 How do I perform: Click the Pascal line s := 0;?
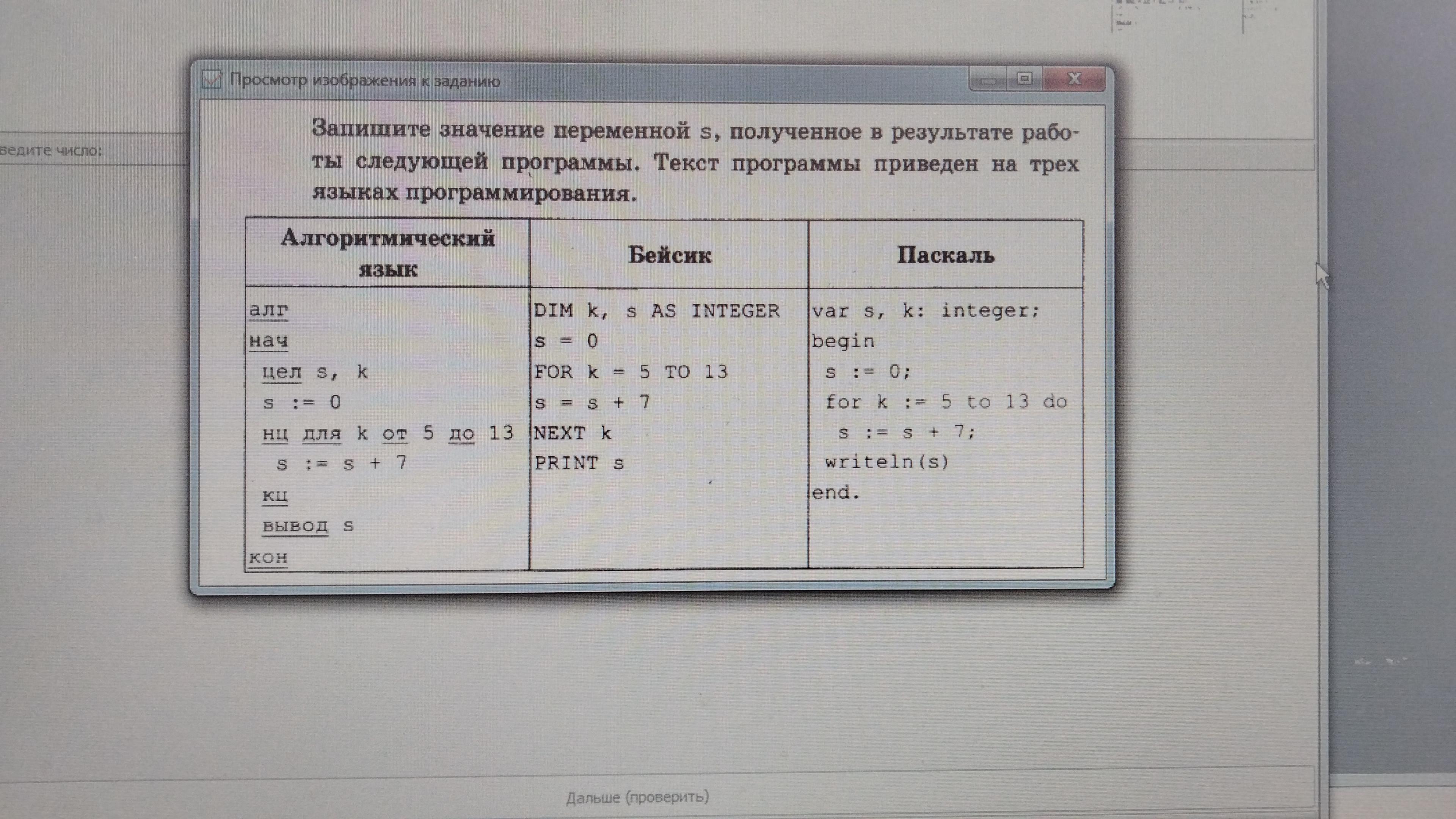(x=868, y=372)
